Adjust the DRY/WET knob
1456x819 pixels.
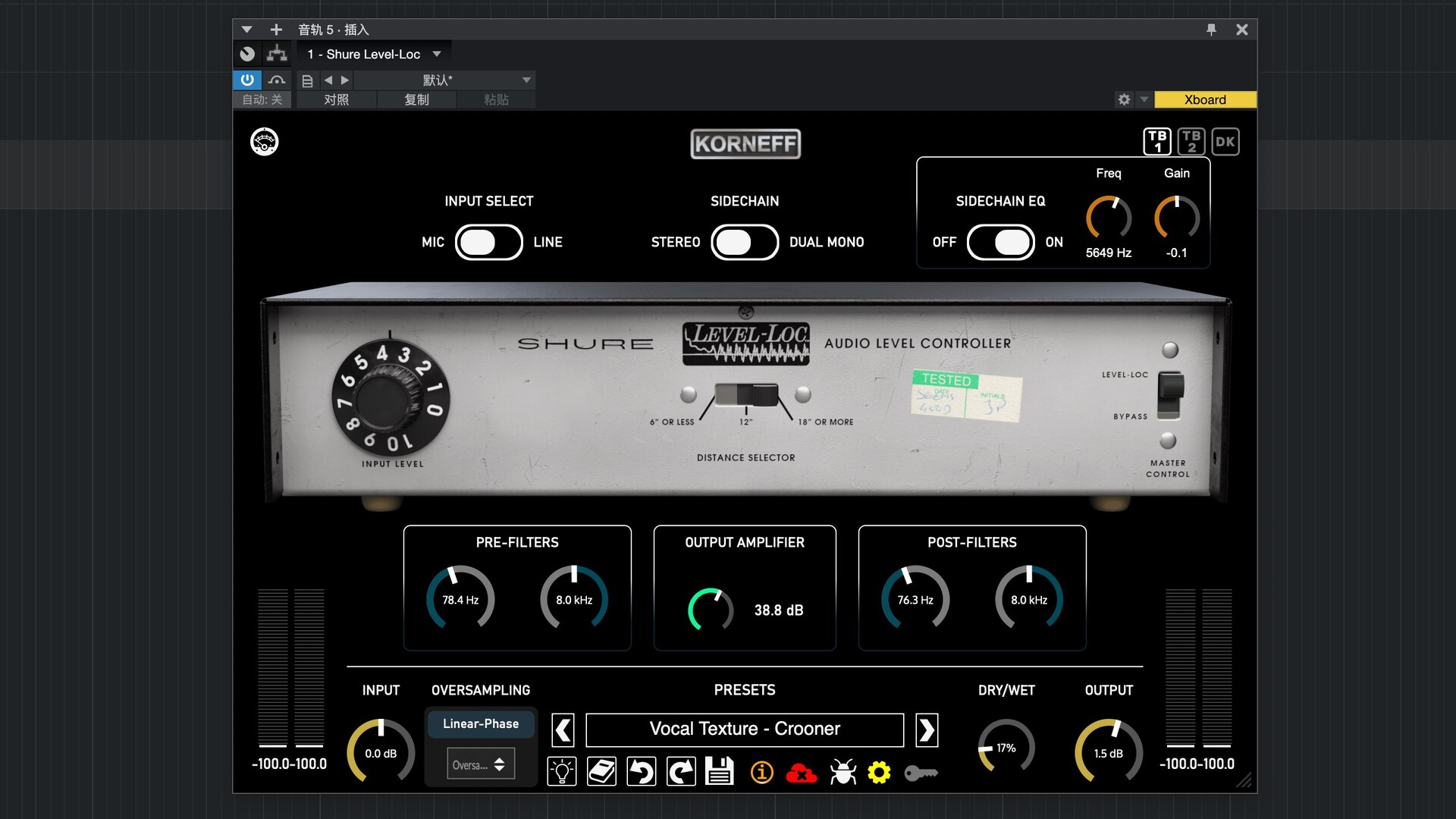(1006, 747)
